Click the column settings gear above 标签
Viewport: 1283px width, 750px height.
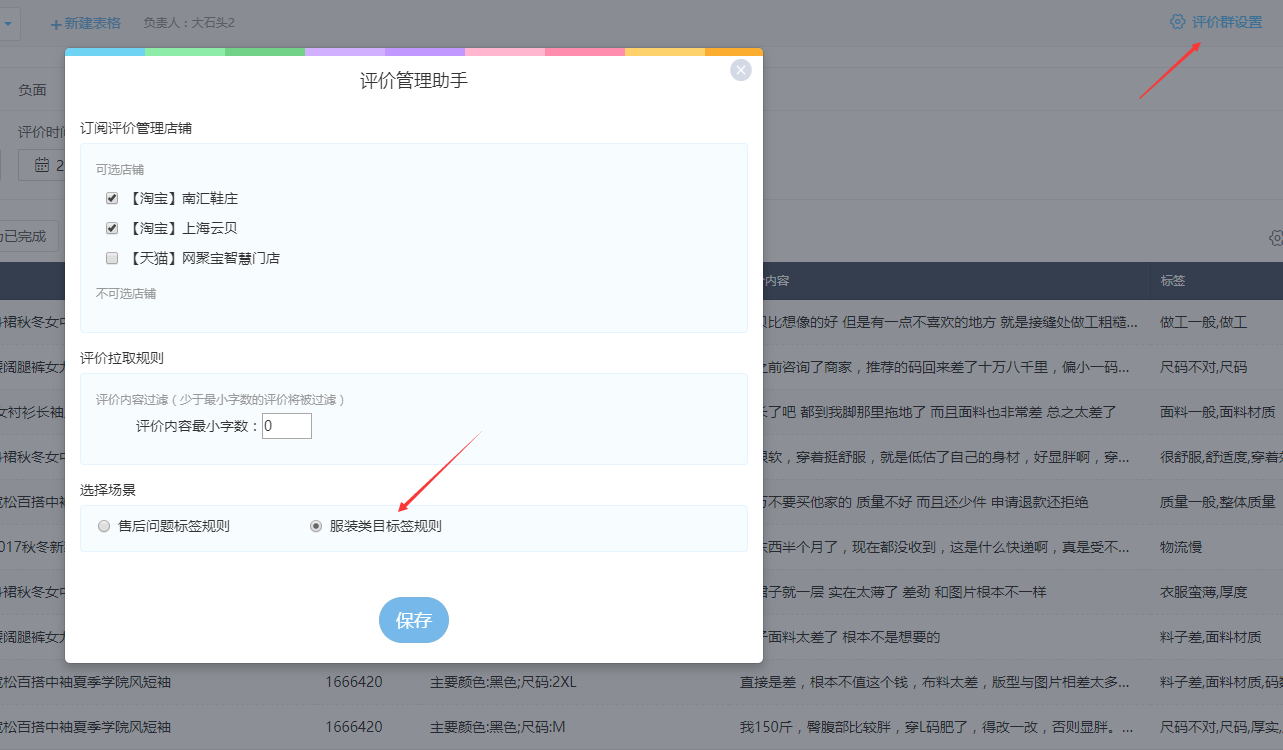point(1276,238)
